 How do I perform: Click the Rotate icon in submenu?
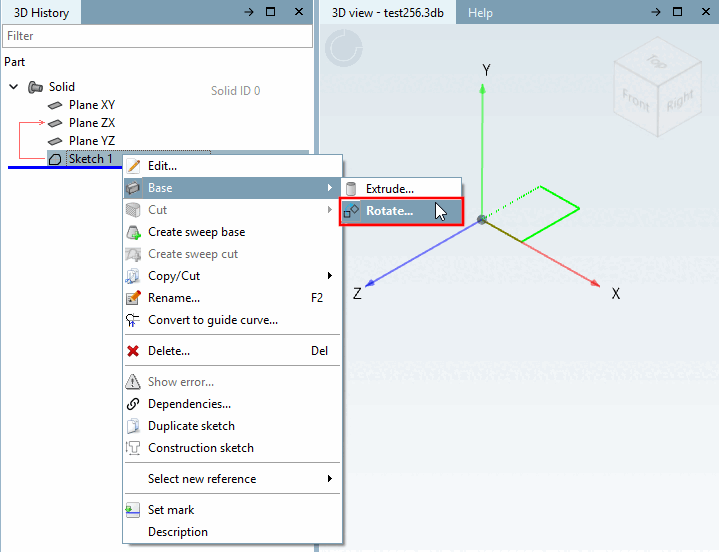351,211
